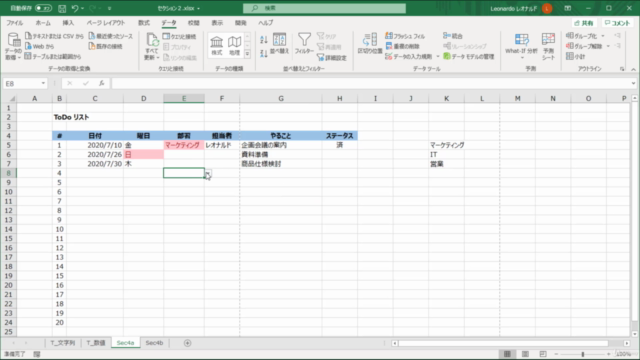Open the Sec4b sheet tab
640x360 pixels.
(x=154, y=343)
